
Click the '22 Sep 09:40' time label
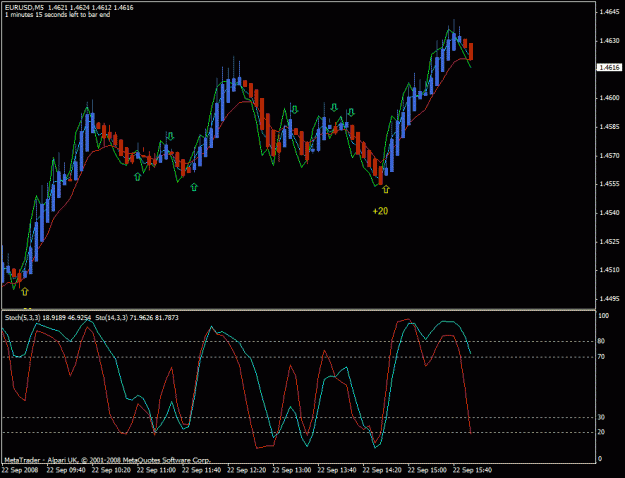(x=66, y=470)
